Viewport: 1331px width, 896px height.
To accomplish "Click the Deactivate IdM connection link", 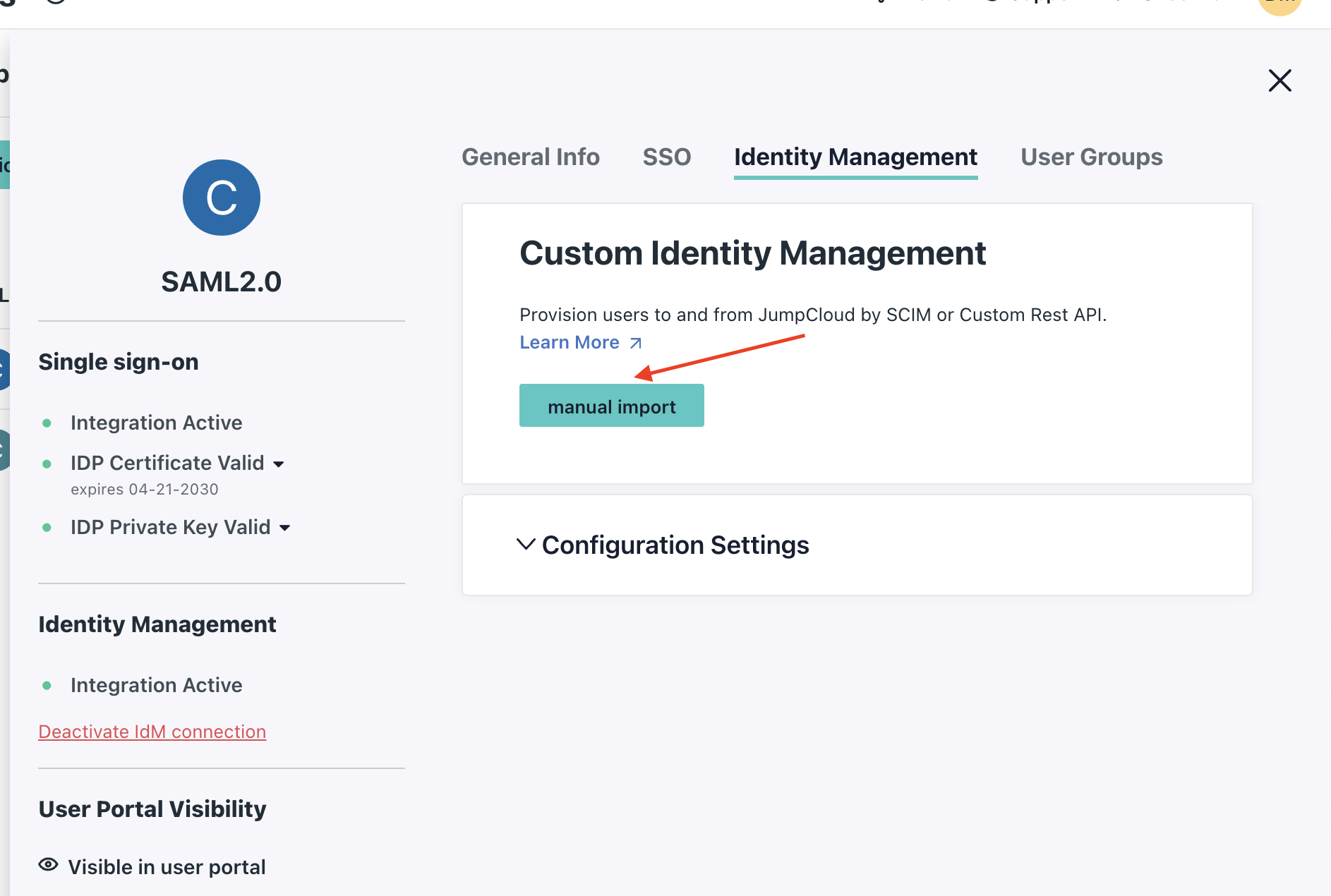I will click(152, 732).
